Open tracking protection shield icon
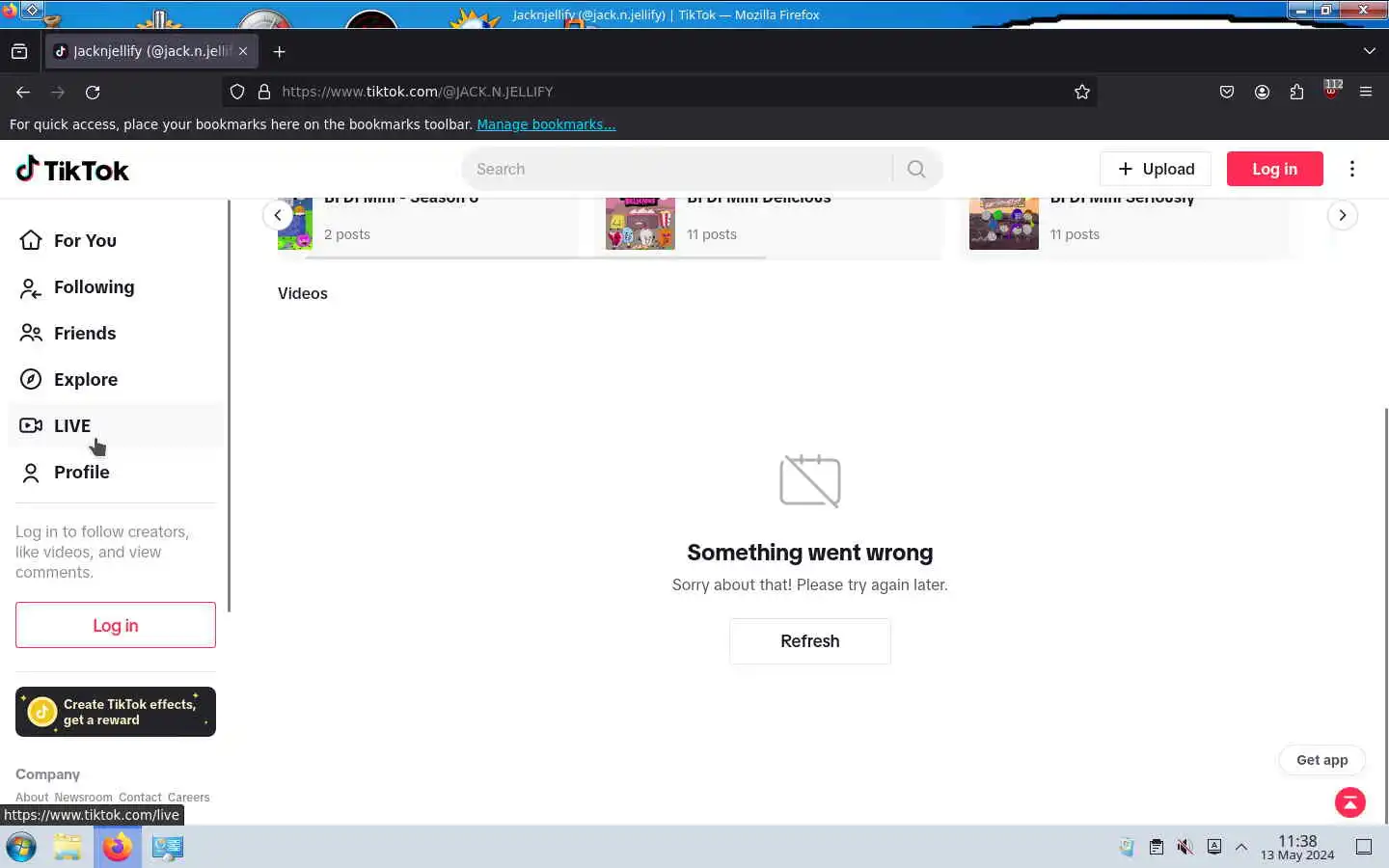Image resolution: width=1389 pixels, height=868 pixels. click(237, 92)
